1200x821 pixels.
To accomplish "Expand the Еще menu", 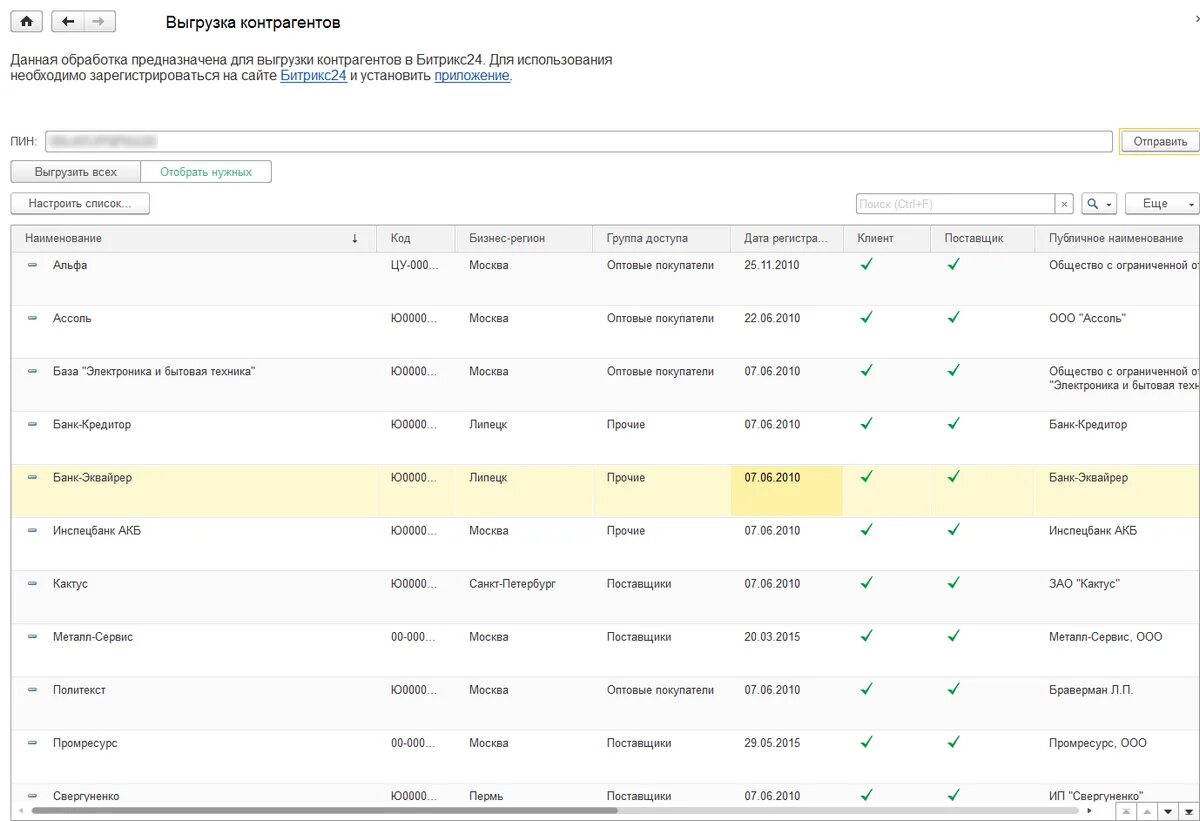I will (x=1161, y=204).
